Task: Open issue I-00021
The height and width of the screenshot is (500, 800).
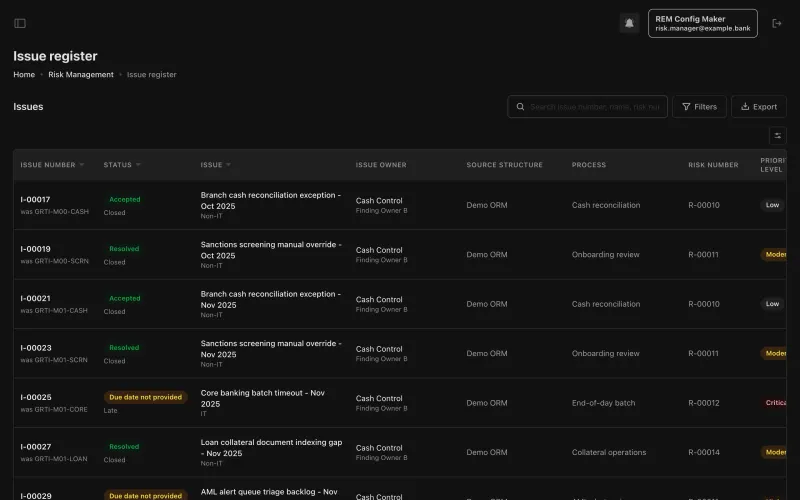Action: point(35,298)
